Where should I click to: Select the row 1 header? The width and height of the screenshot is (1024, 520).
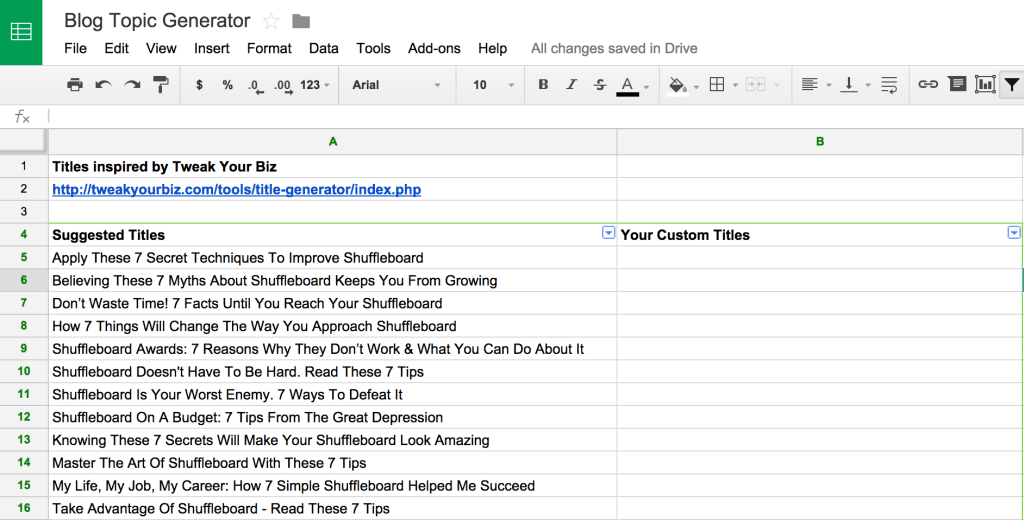(x=24, y=166)
